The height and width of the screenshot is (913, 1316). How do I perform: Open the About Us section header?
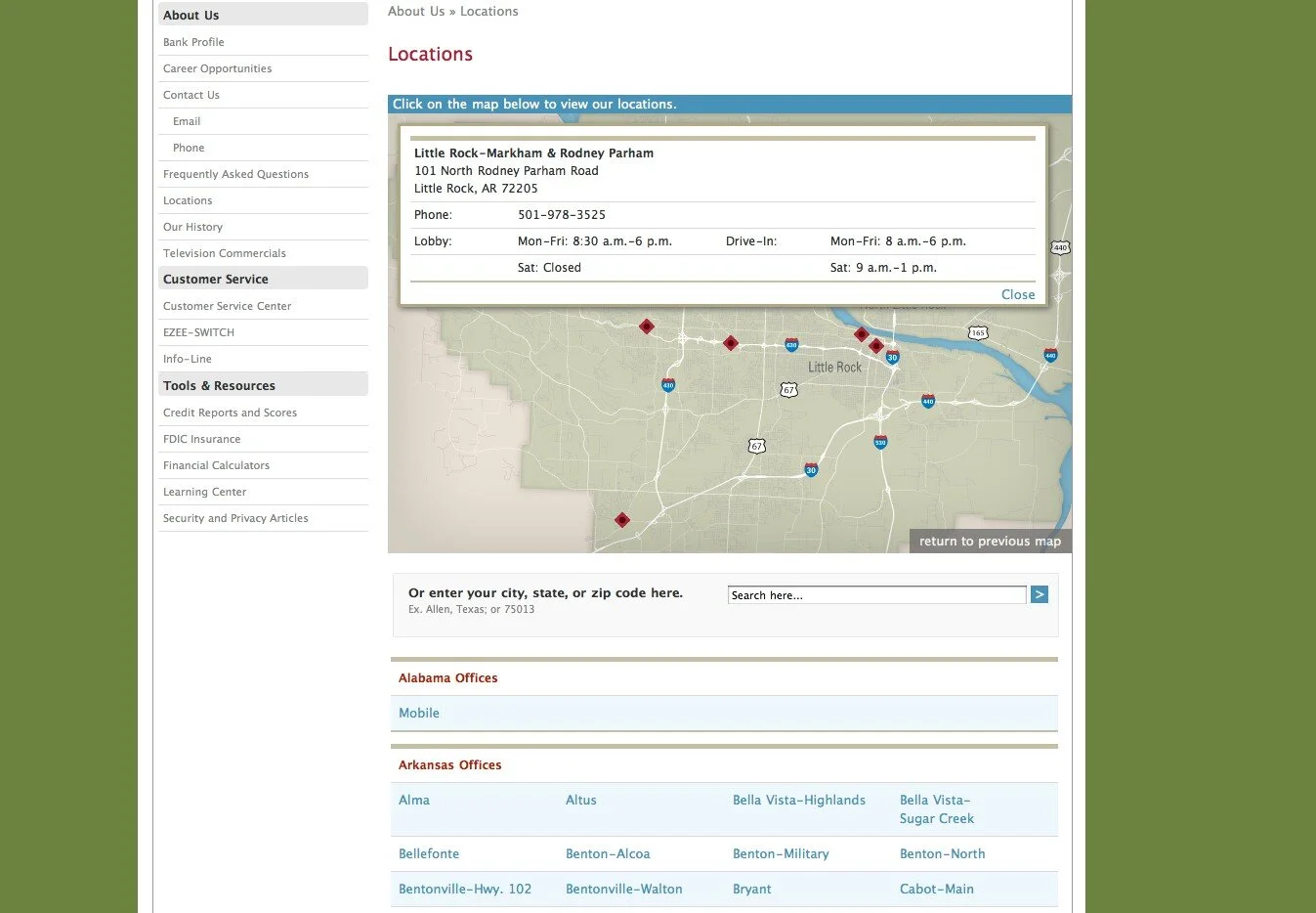(x=263, y=15)
